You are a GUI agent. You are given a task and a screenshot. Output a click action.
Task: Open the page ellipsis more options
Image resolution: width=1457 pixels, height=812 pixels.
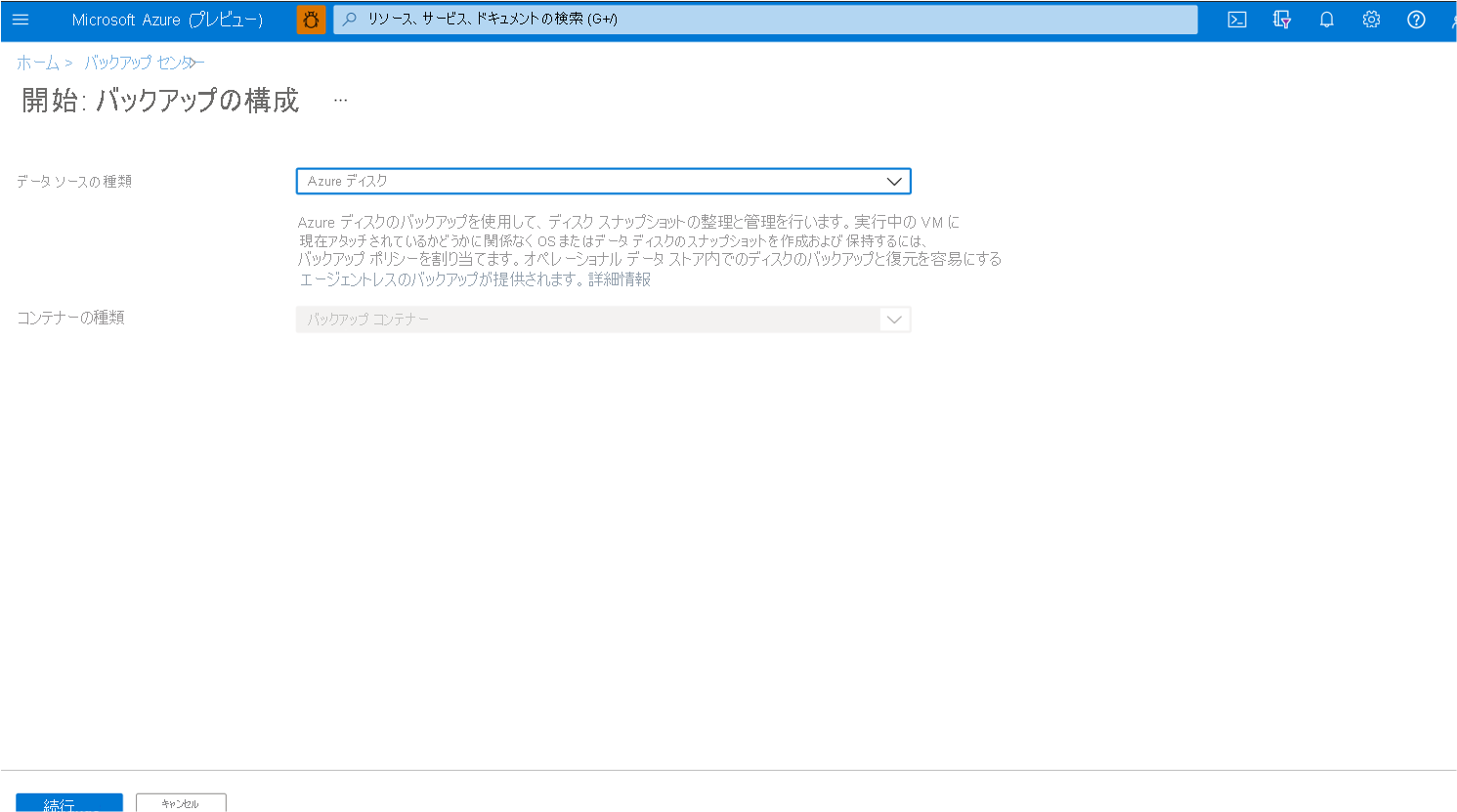tap(340, 101)
